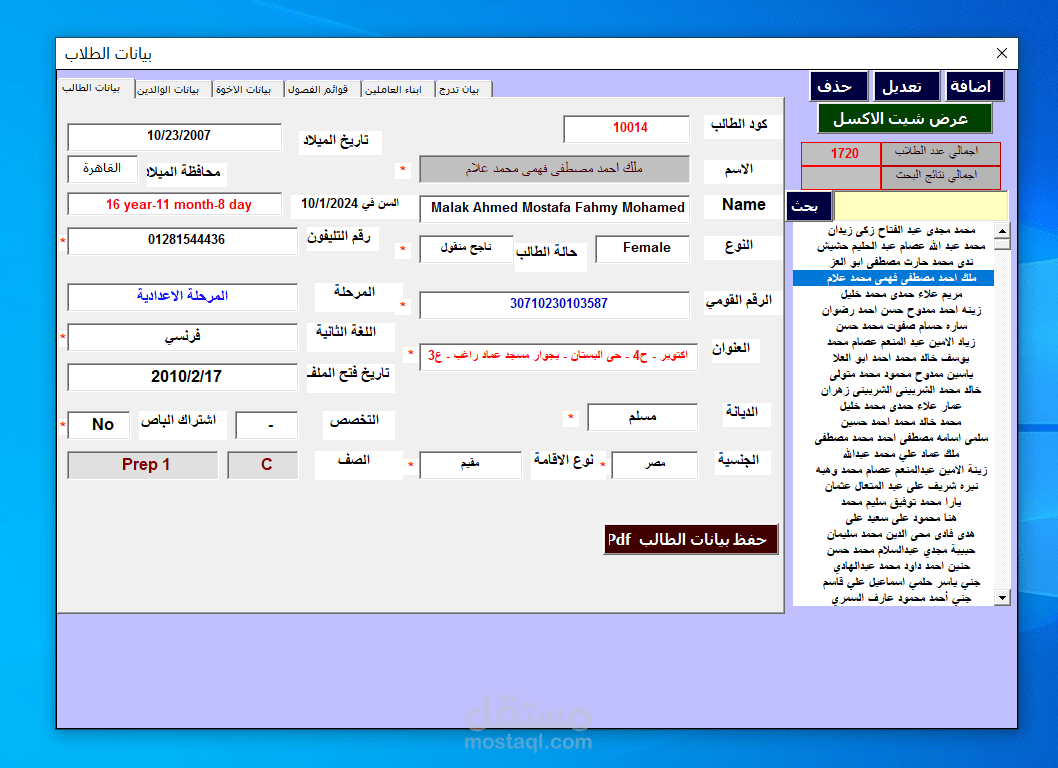Click the religion field مسلم

click(x=642, y=417)
